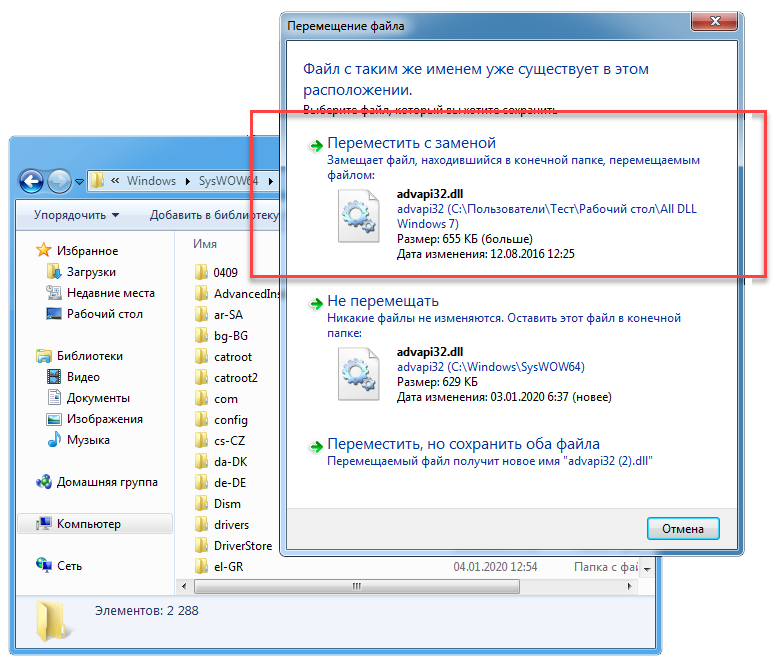
Task: Select the cs-CZ folder
Action: pos(229,441)
